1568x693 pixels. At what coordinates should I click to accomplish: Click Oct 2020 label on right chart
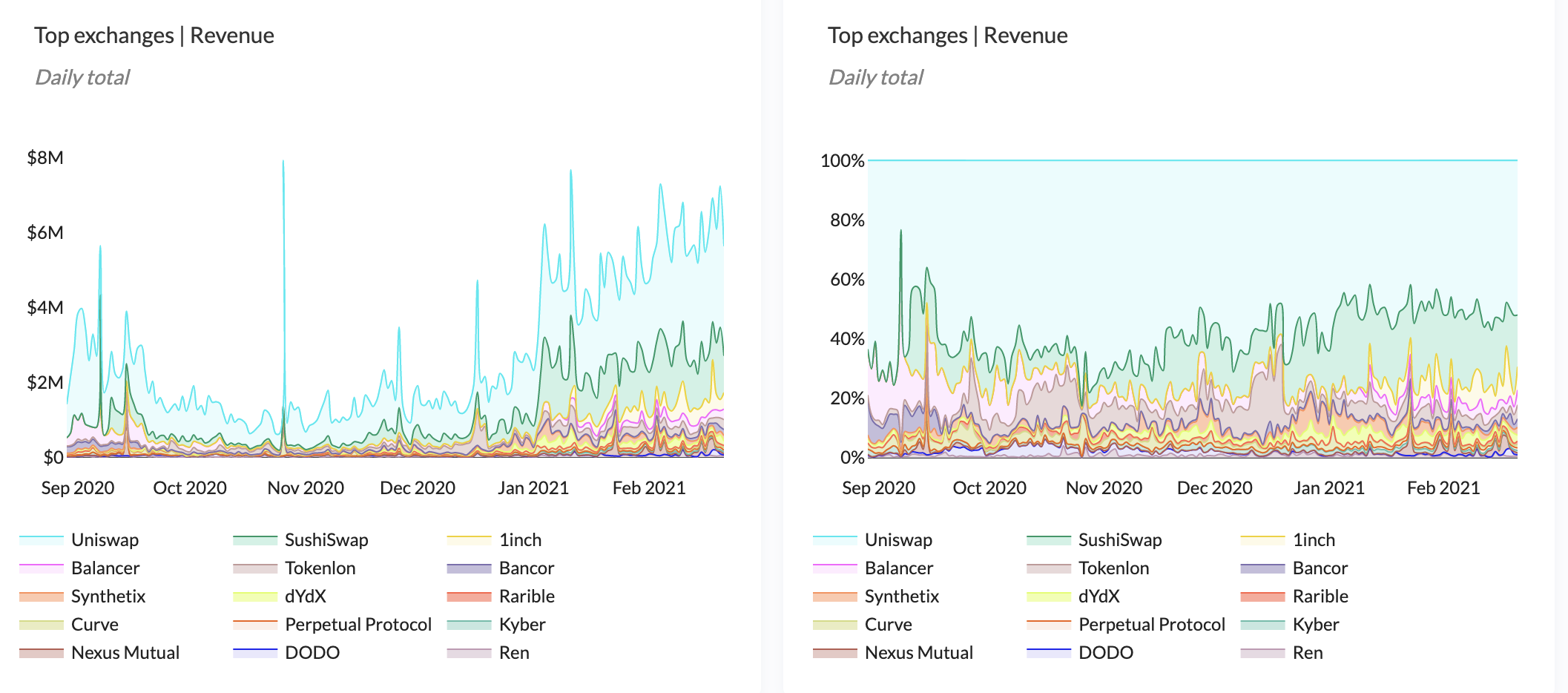click(989, 488)
